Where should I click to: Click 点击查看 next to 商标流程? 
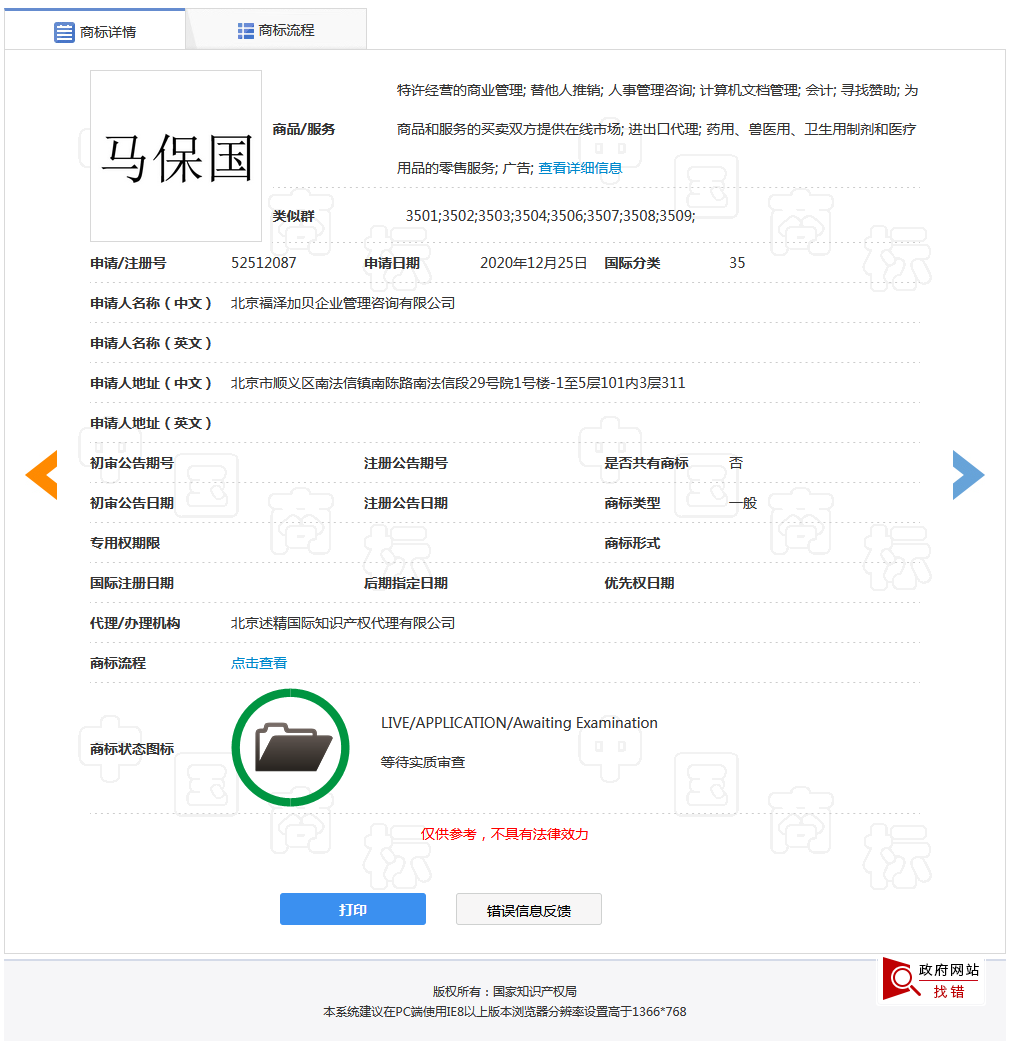tap(259, 663)
